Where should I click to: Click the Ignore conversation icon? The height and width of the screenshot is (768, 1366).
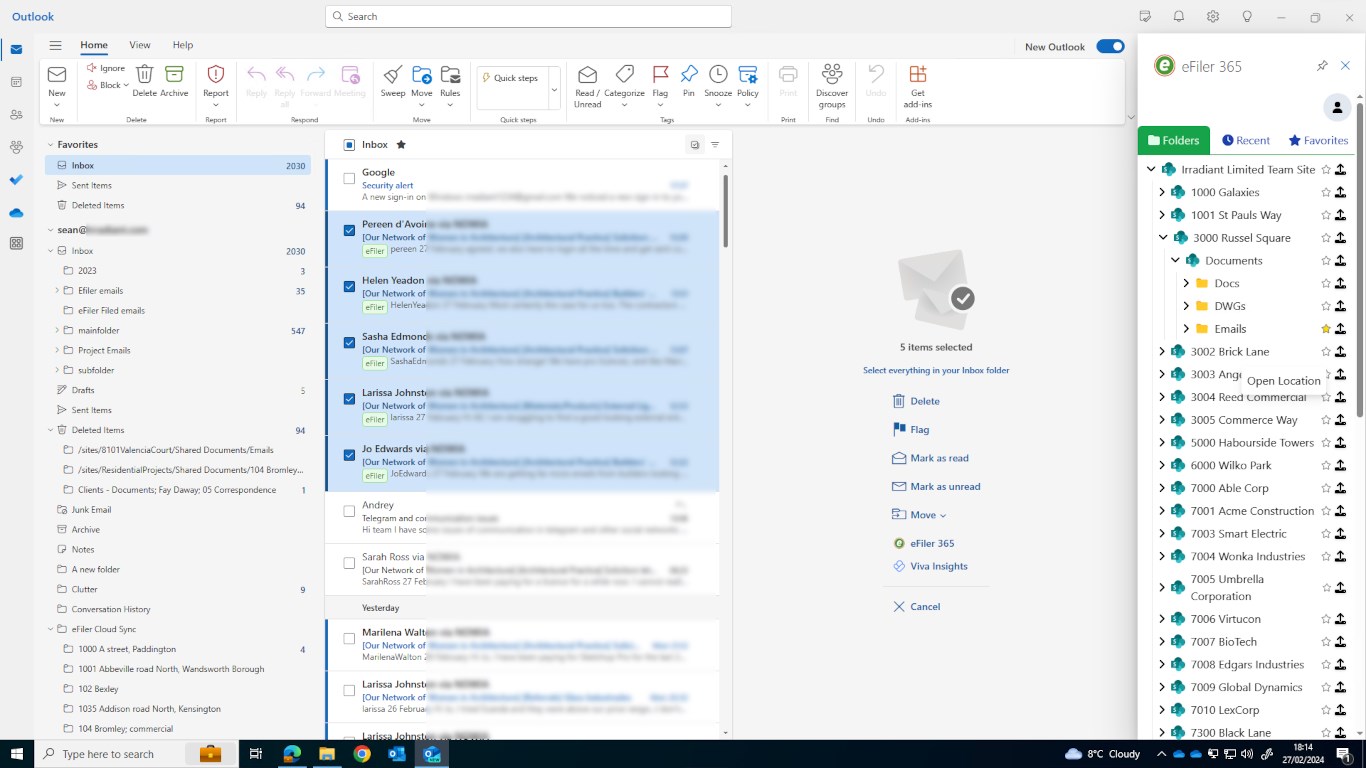click(92, 68)
